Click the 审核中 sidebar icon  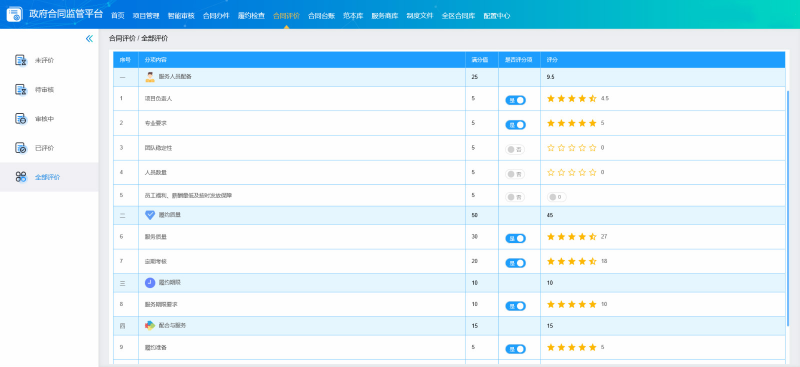point(21,119)
